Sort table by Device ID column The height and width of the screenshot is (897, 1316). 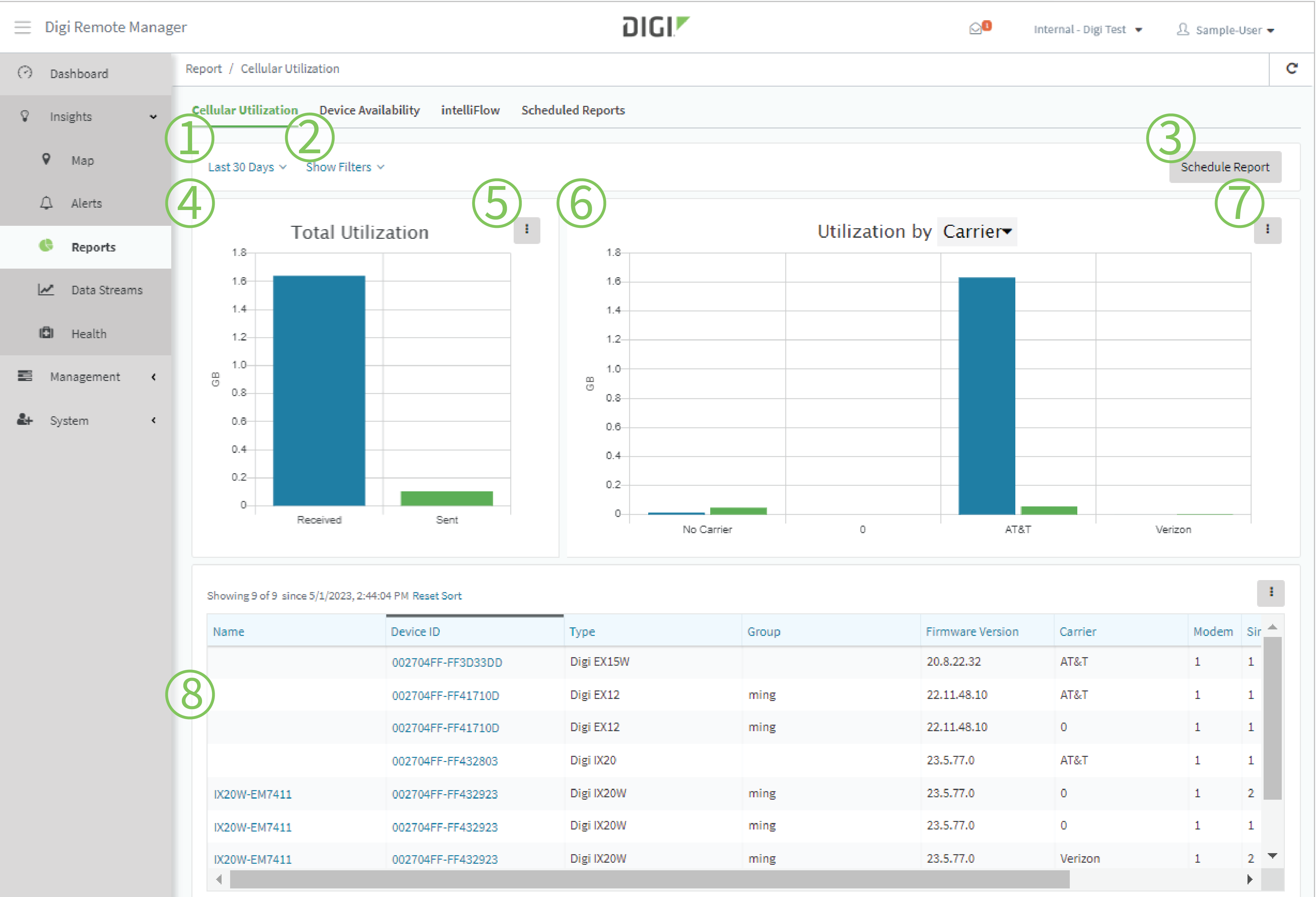pos(415,631)
